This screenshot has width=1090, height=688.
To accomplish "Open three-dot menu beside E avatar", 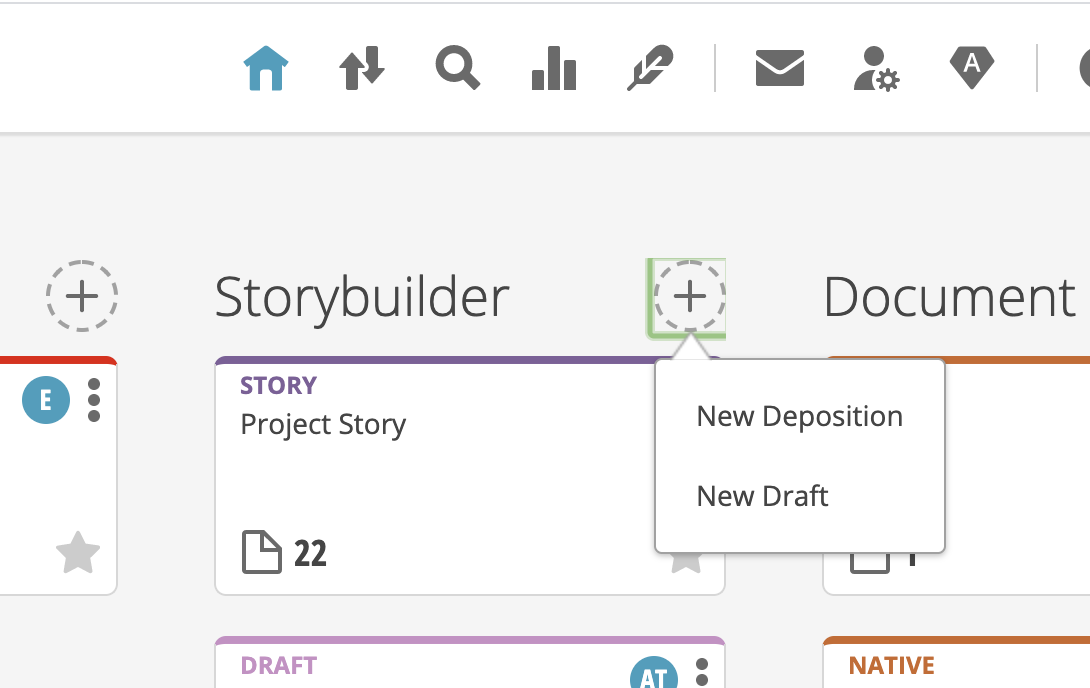I will pos(94,400).
